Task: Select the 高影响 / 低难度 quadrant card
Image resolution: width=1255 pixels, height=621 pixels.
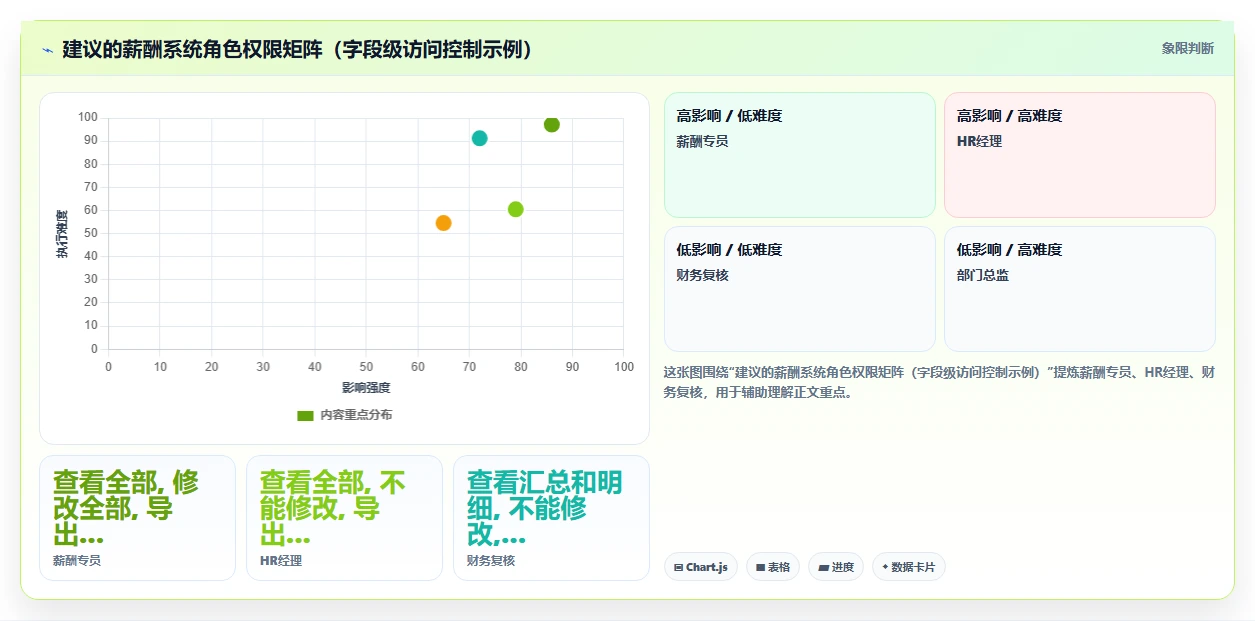Action: click(800, 155)
